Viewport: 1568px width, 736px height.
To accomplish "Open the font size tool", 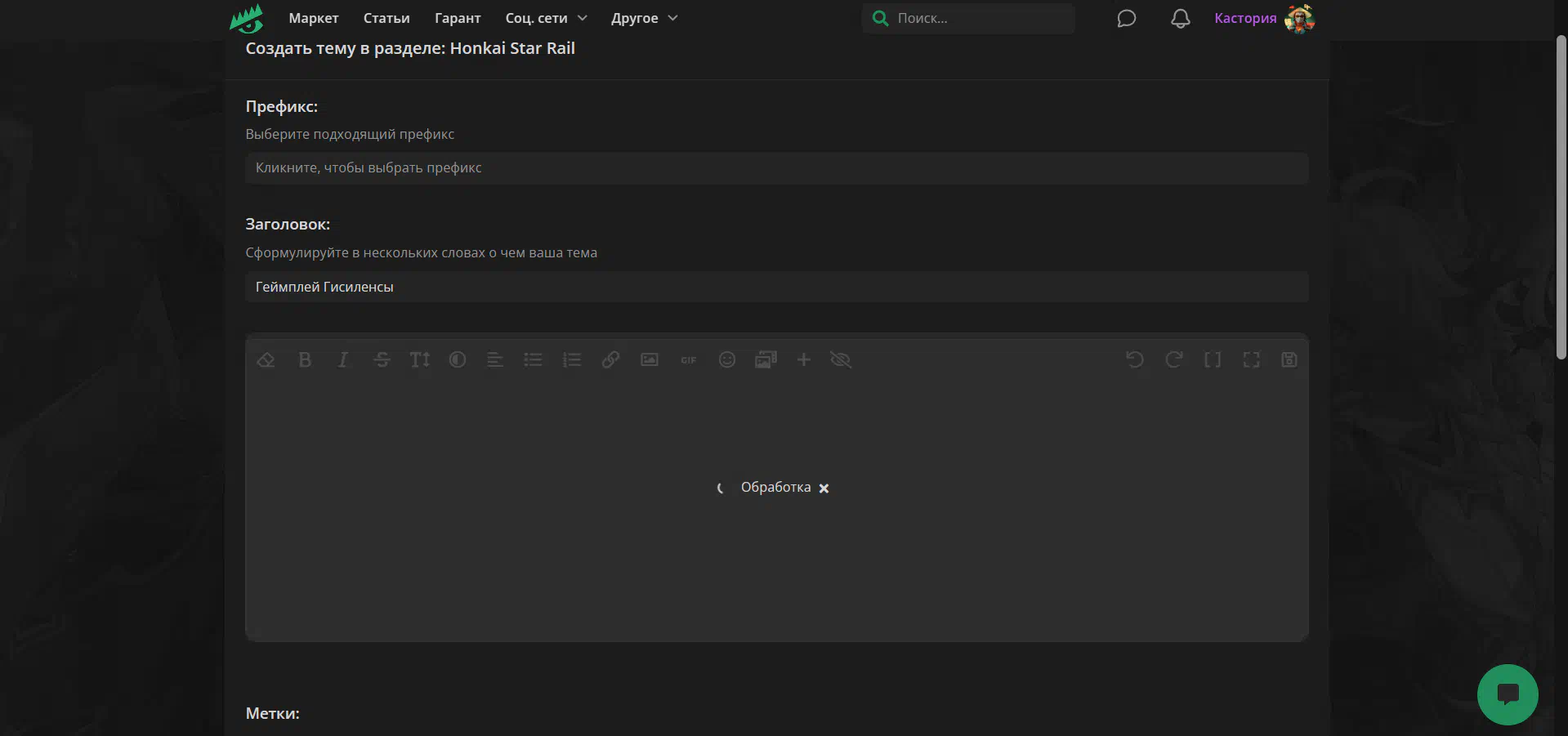I will tap(420, 359).
